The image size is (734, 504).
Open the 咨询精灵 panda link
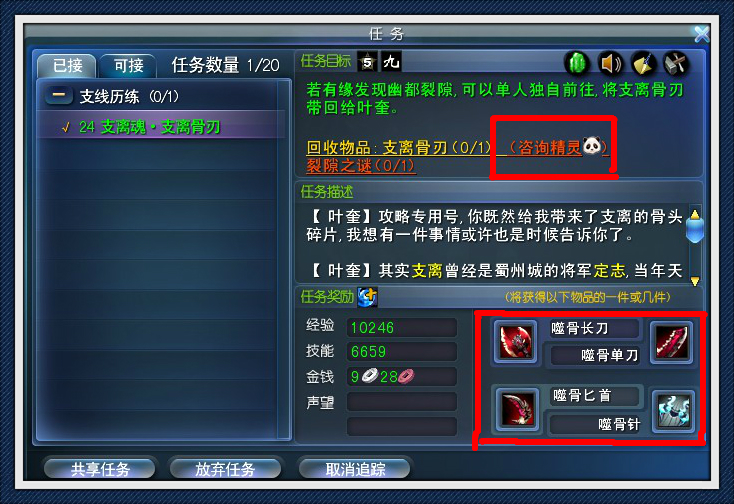pos(558,147)
